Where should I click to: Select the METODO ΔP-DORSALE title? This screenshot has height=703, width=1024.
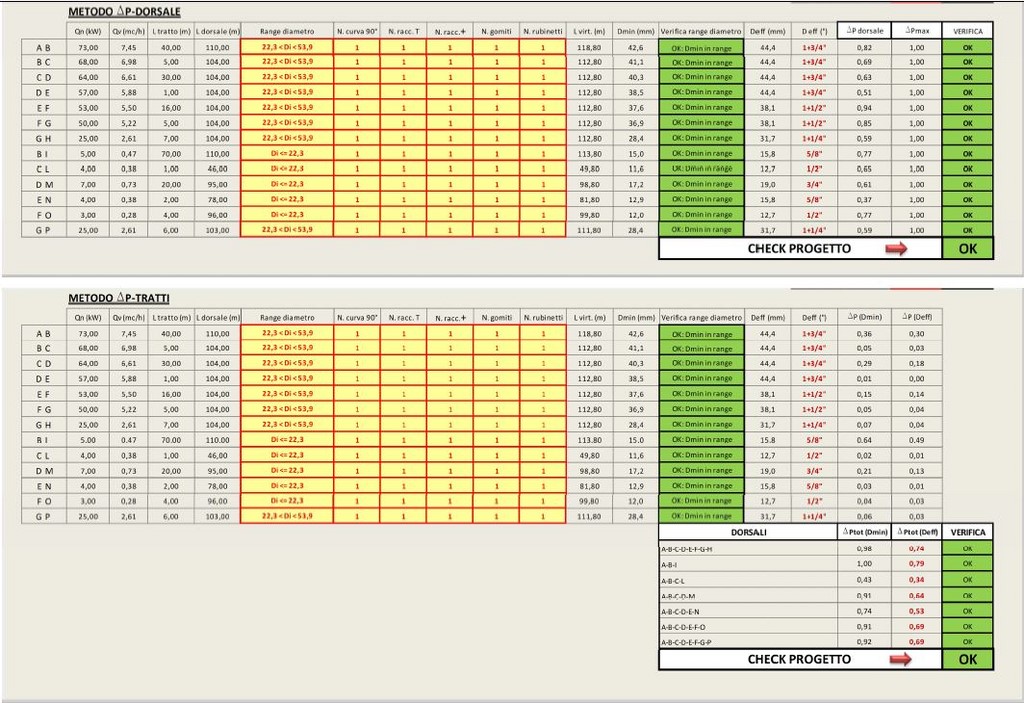pos(124,12)
